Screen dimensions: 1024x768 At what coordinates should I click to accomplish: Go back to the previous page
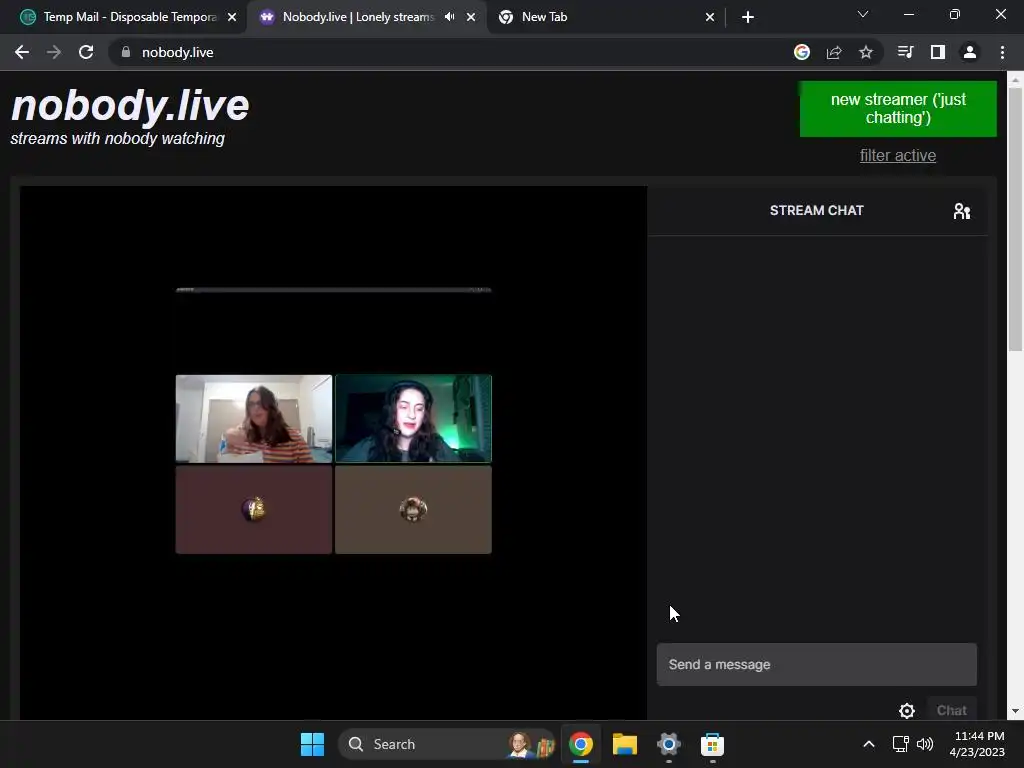coord(22,52)
